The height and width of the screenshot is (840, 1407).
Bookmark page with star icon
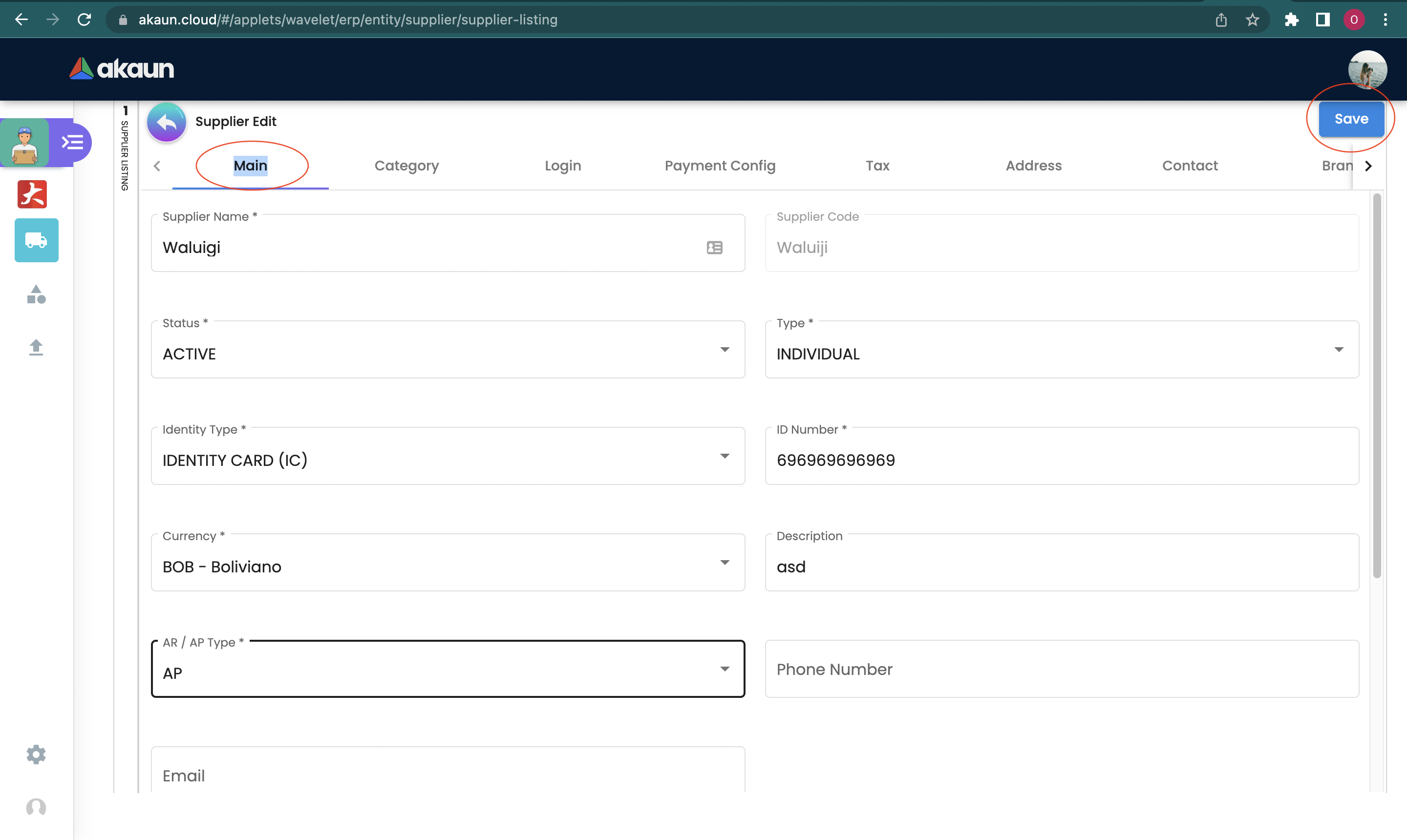1252,20
